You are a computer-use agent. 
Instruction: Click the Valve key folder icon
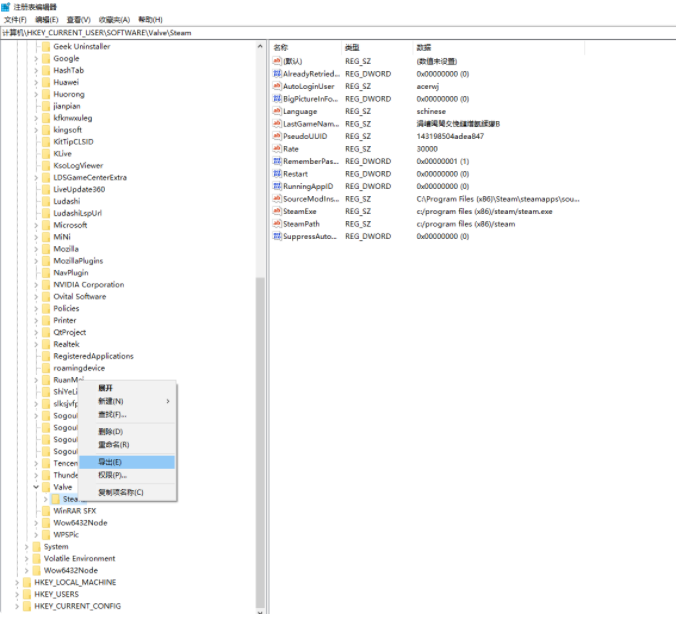tap(46, 487)
